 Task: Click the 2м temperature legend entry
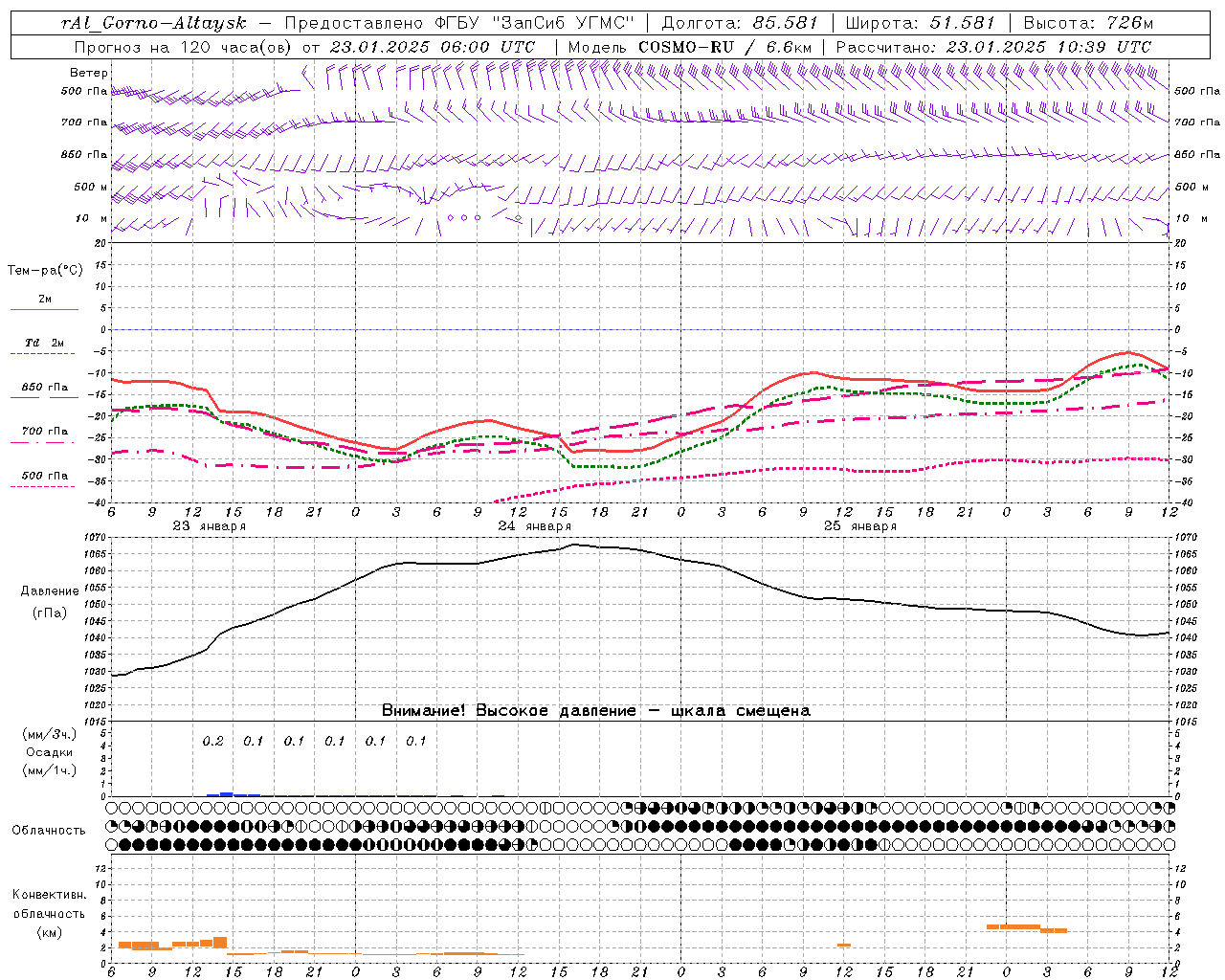45,300
